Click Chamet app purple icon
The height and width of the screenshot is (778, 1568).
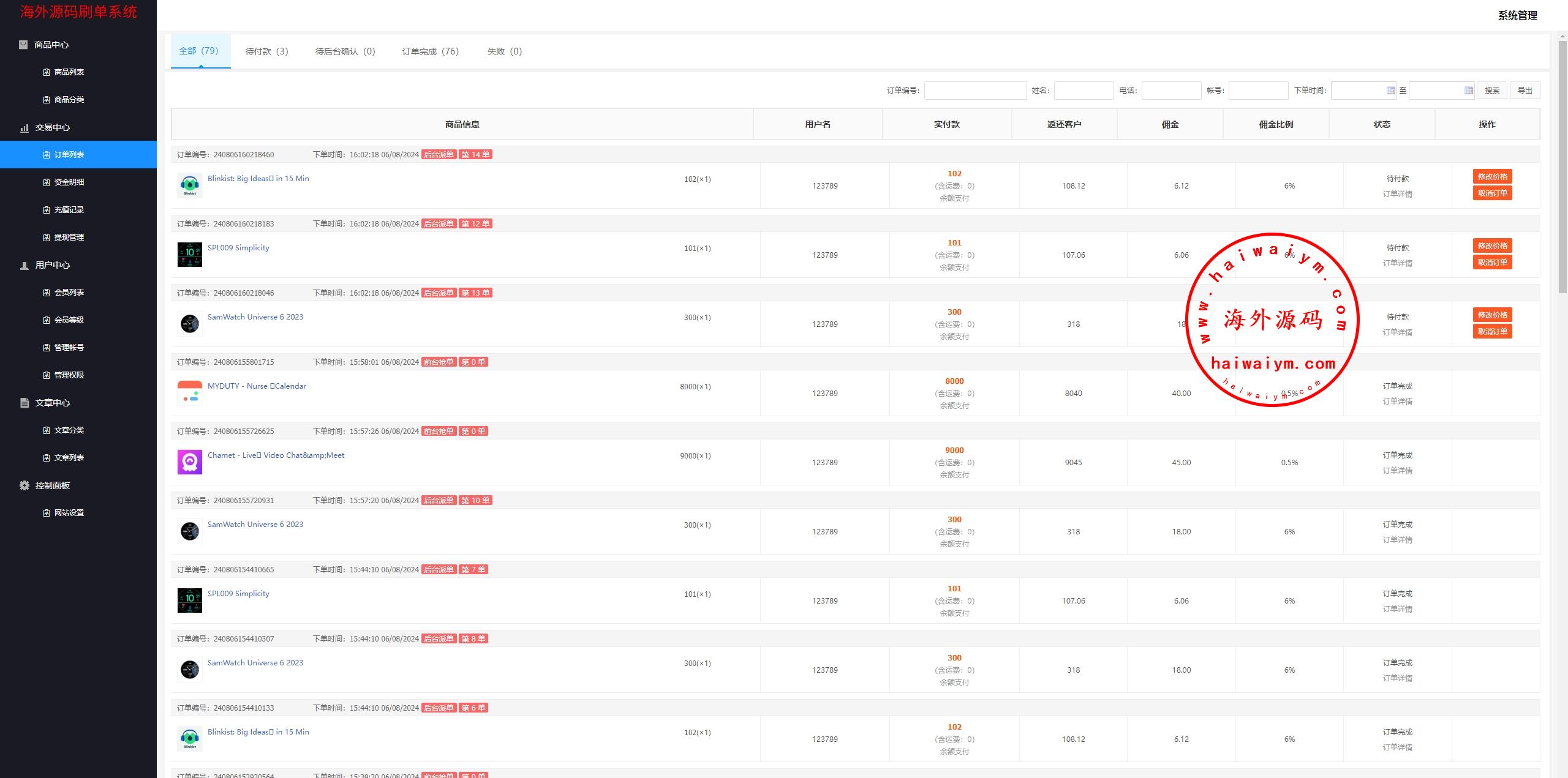(x=190, y=462)
